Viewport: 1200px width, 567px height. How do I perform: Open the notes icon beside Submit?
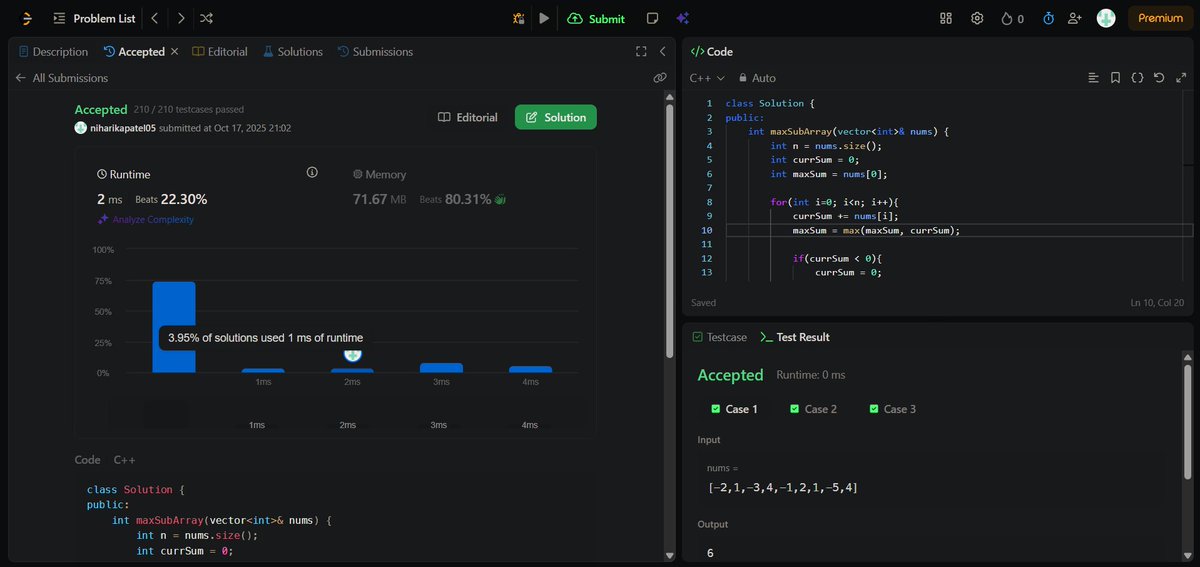pyautogui.click(x=652, y=18)
